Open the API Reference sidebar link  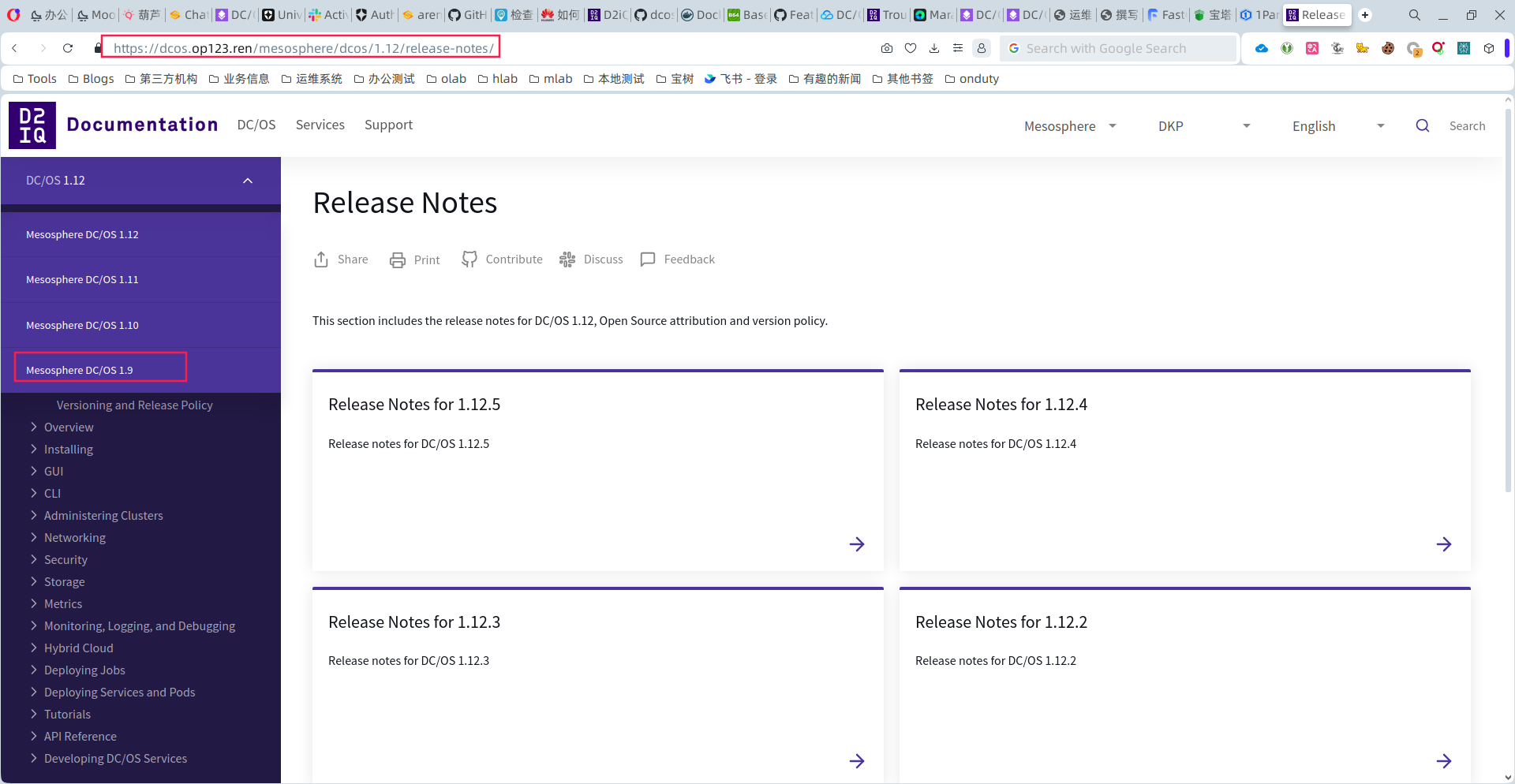pyautogui.click(x=80, y=736)
